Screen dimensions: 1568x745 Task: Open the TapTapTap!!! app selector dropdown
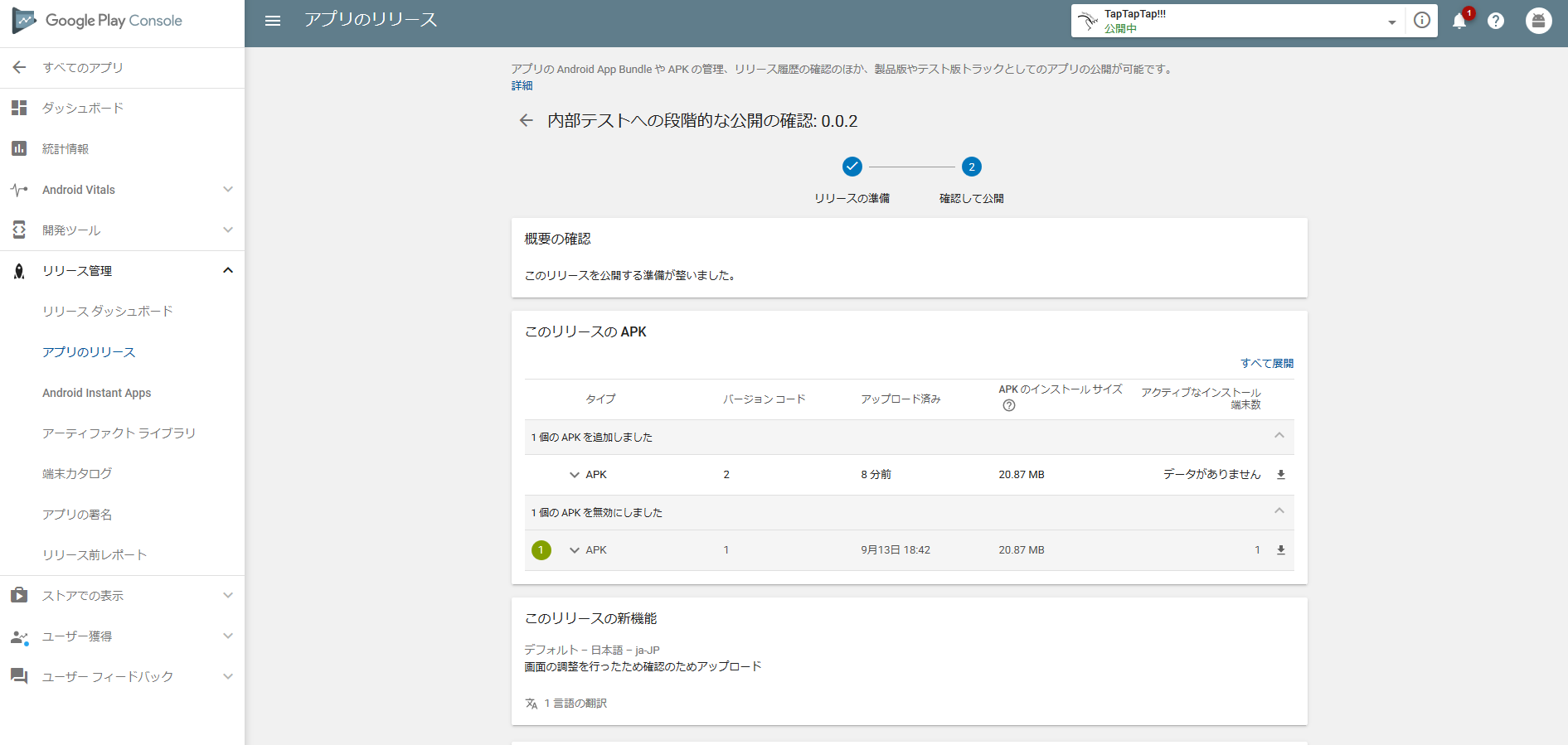click(1392, 22)
